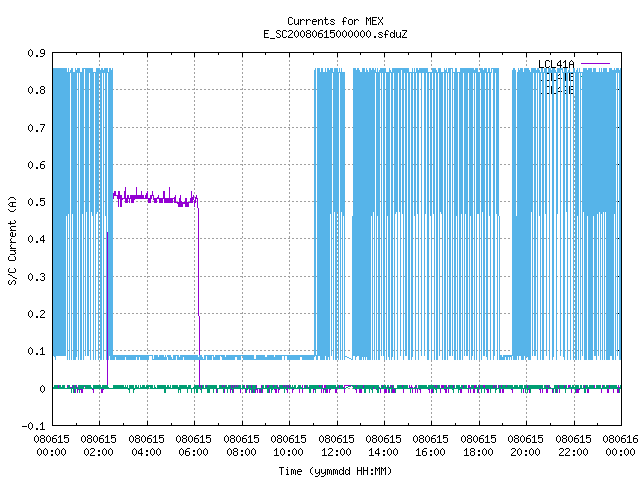Click the y-axis tick label '0.4'
The image size is (640, 480).
tap(36, 239)
